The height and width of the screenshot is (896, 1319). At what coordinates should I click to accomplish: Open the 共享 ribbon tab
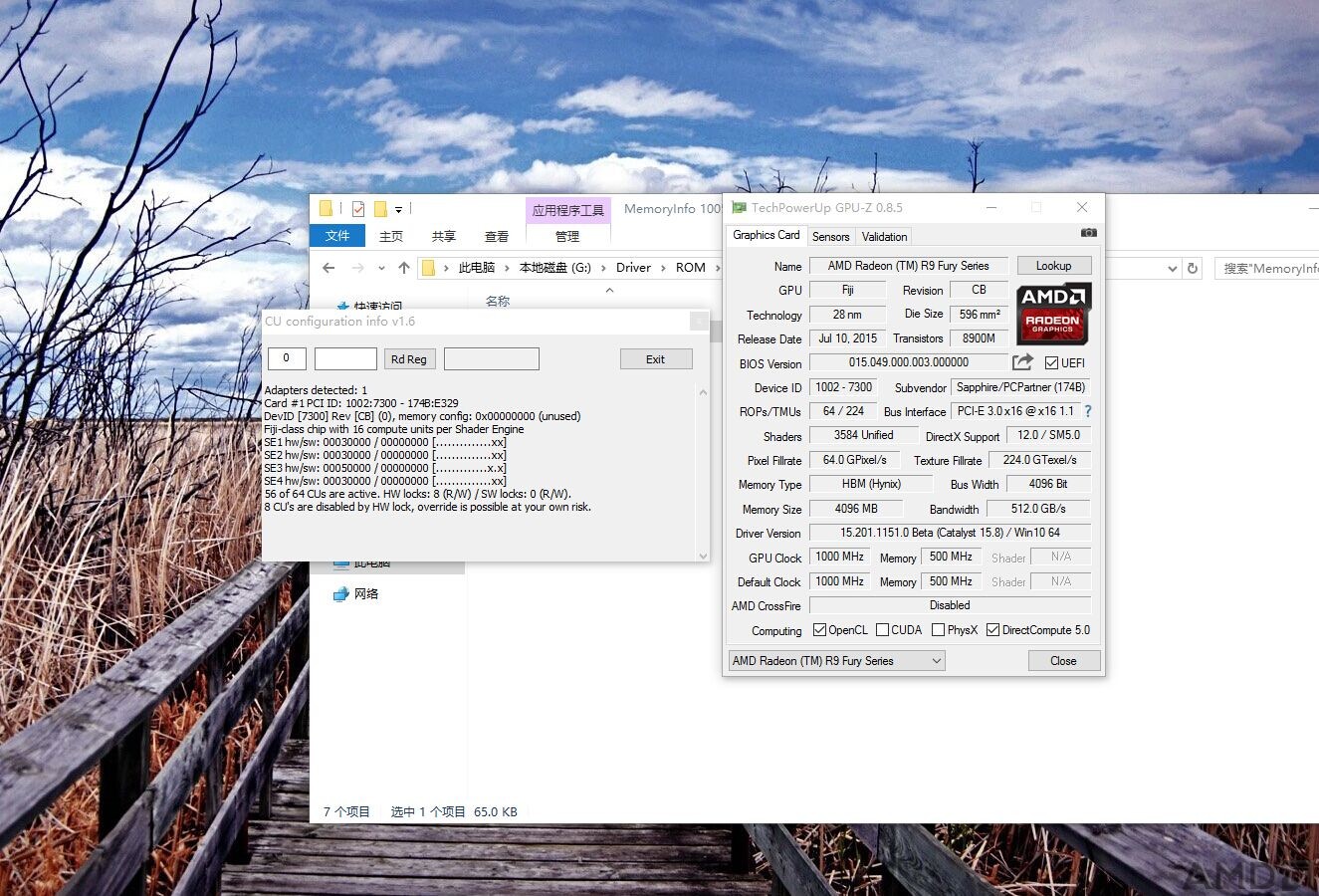click(x=444, y=236)
